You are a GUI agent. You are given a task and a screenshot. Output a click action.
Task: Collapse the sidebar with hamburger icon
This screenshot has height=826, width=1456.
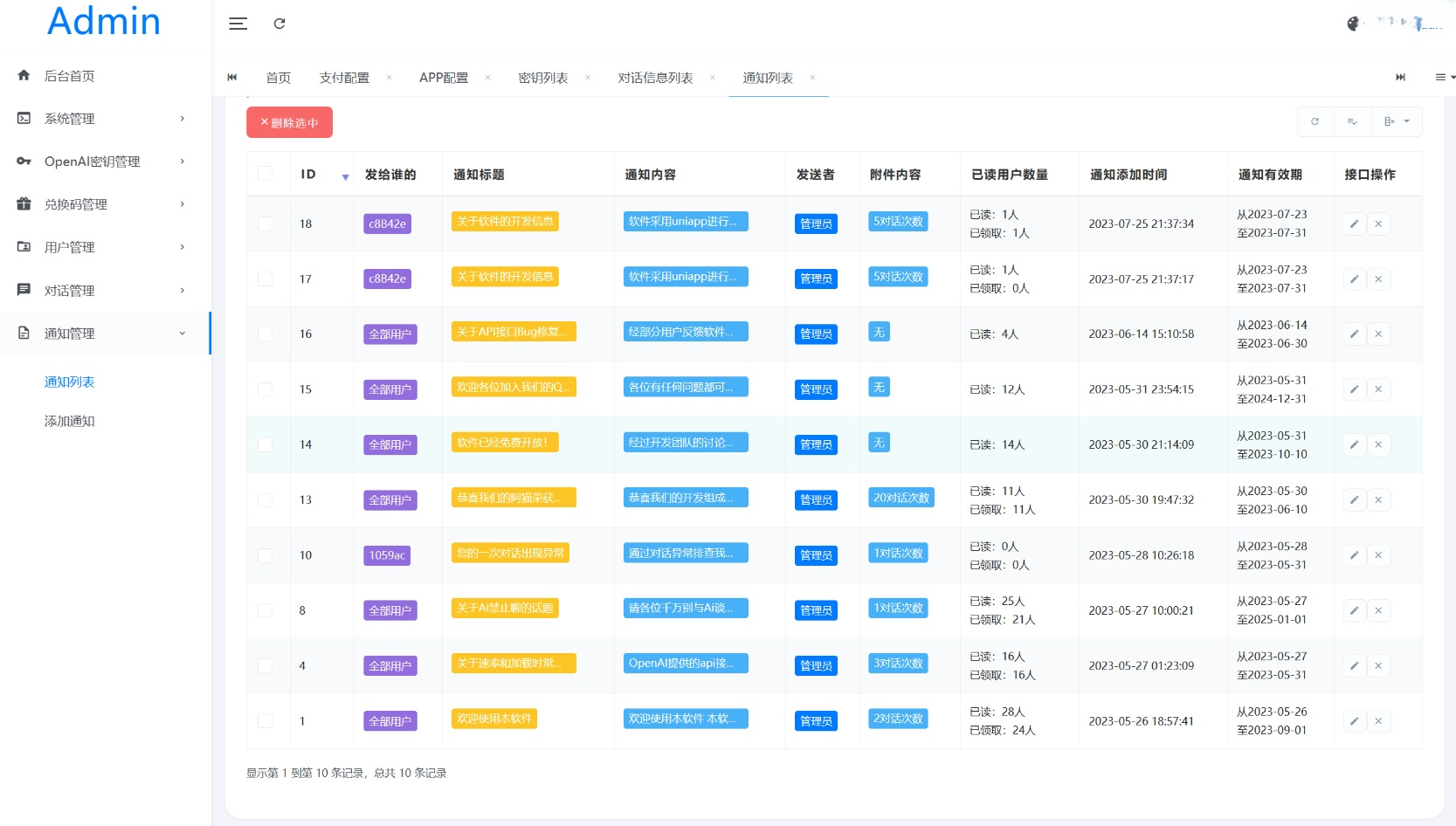[238, 24]
